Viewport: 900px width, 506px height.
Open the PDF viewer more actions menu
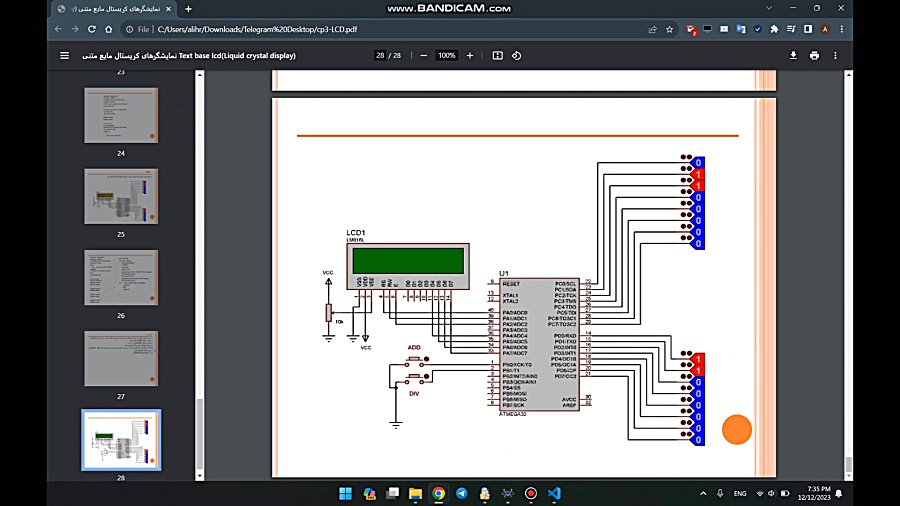pos(835,56)
